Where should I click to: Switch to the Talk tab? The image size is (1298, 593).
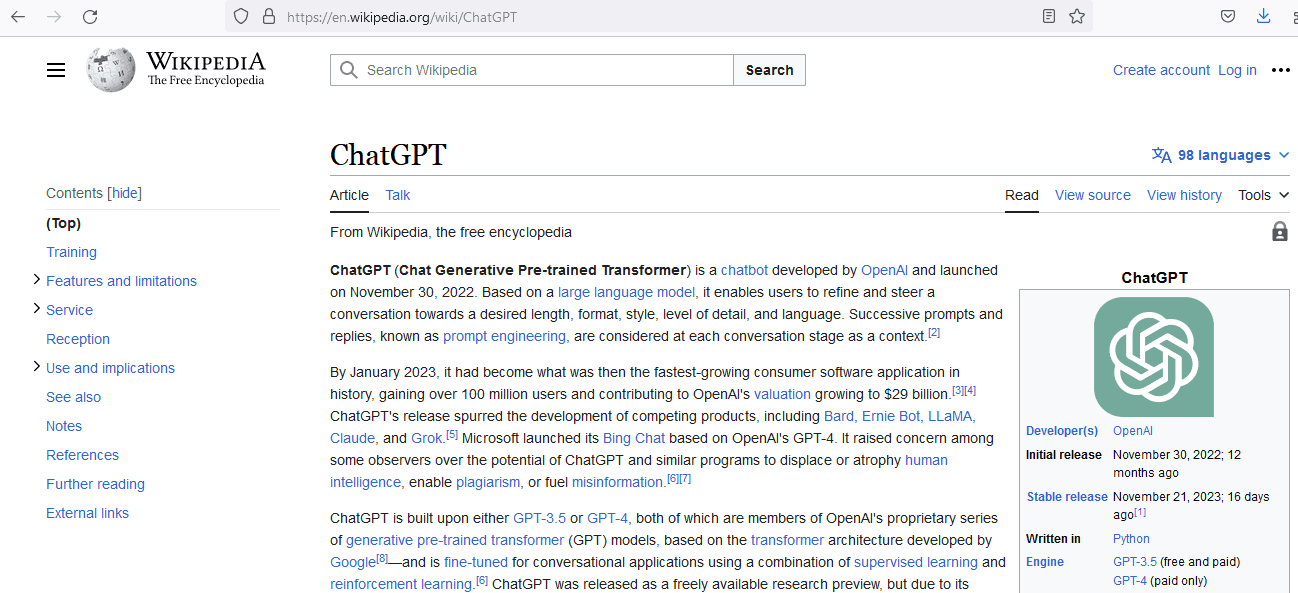pos(397,195)
